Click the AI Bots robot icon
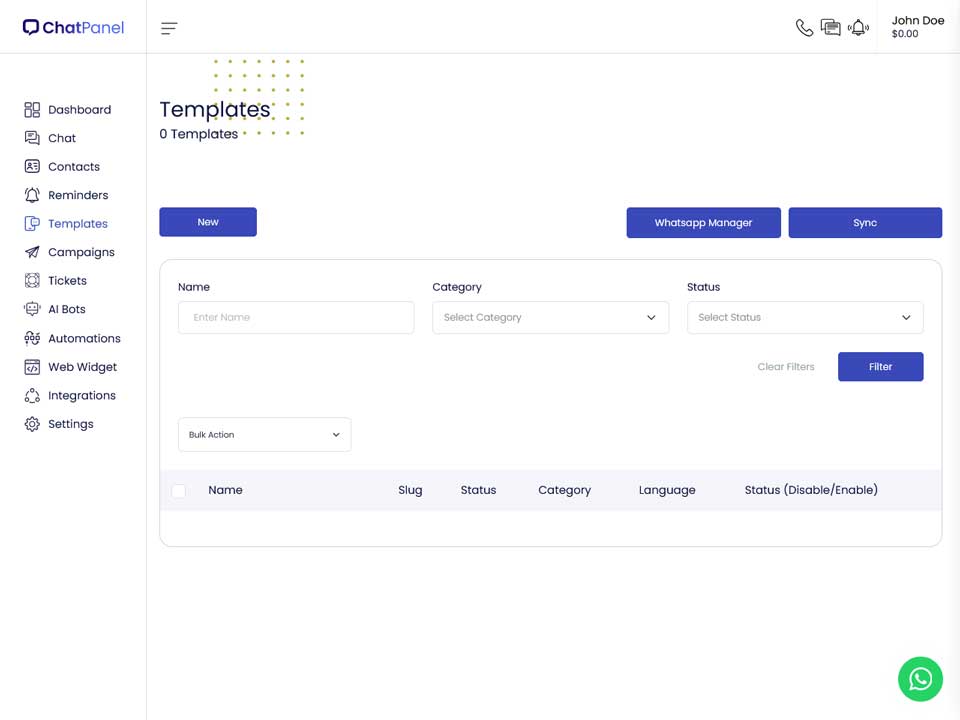 pyautogui.click(x=32, y=309)
